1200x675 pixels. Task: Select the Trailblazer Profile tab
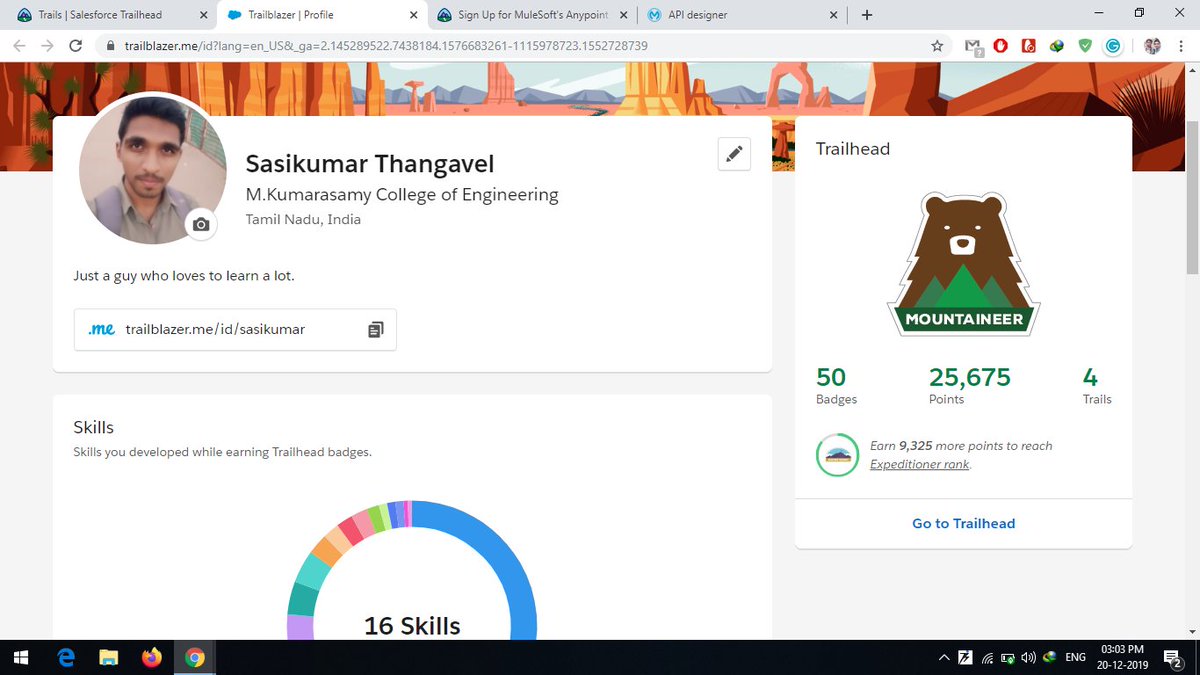(x=320, y=15)
